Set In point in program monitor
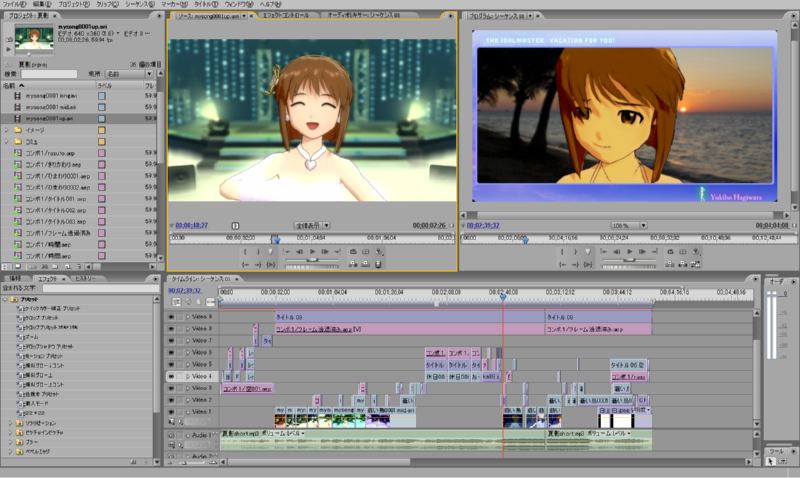800x478 pixels. coord(562,251)
